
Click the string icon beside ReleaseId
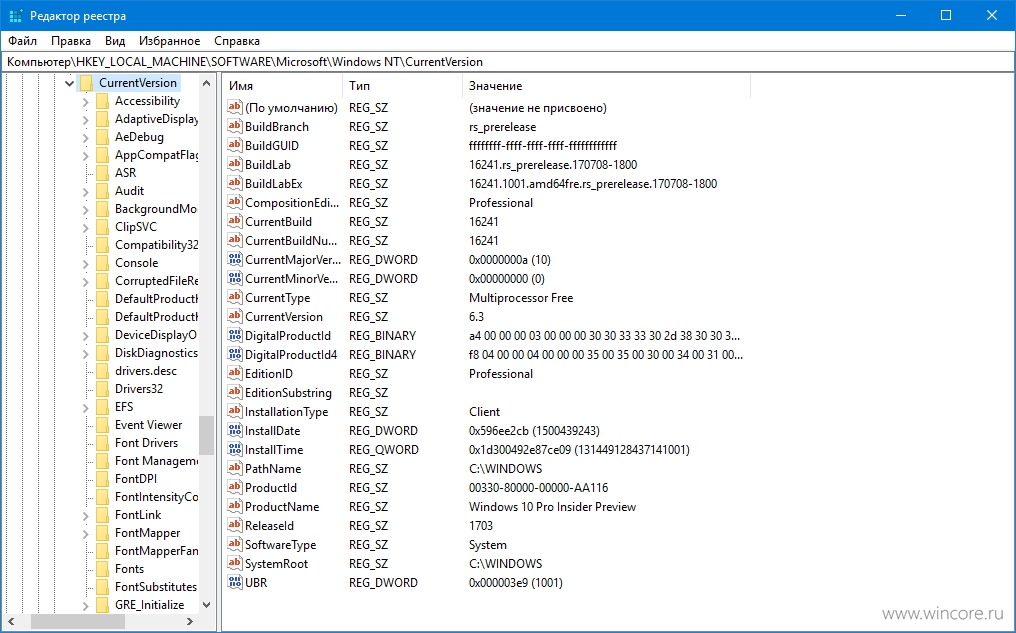[235, 525]
